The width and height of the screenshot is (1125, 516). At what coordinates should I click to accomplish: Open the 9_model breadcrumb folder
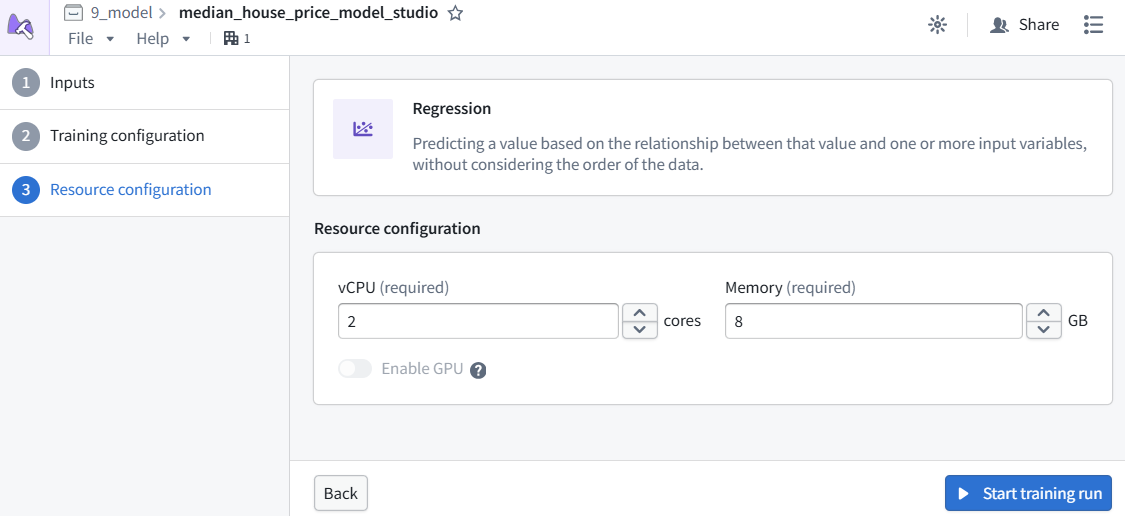[x=121, y=13]
